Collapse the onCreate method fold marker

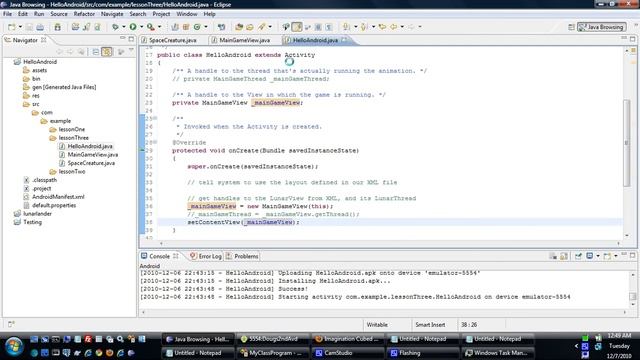(155, 142)
